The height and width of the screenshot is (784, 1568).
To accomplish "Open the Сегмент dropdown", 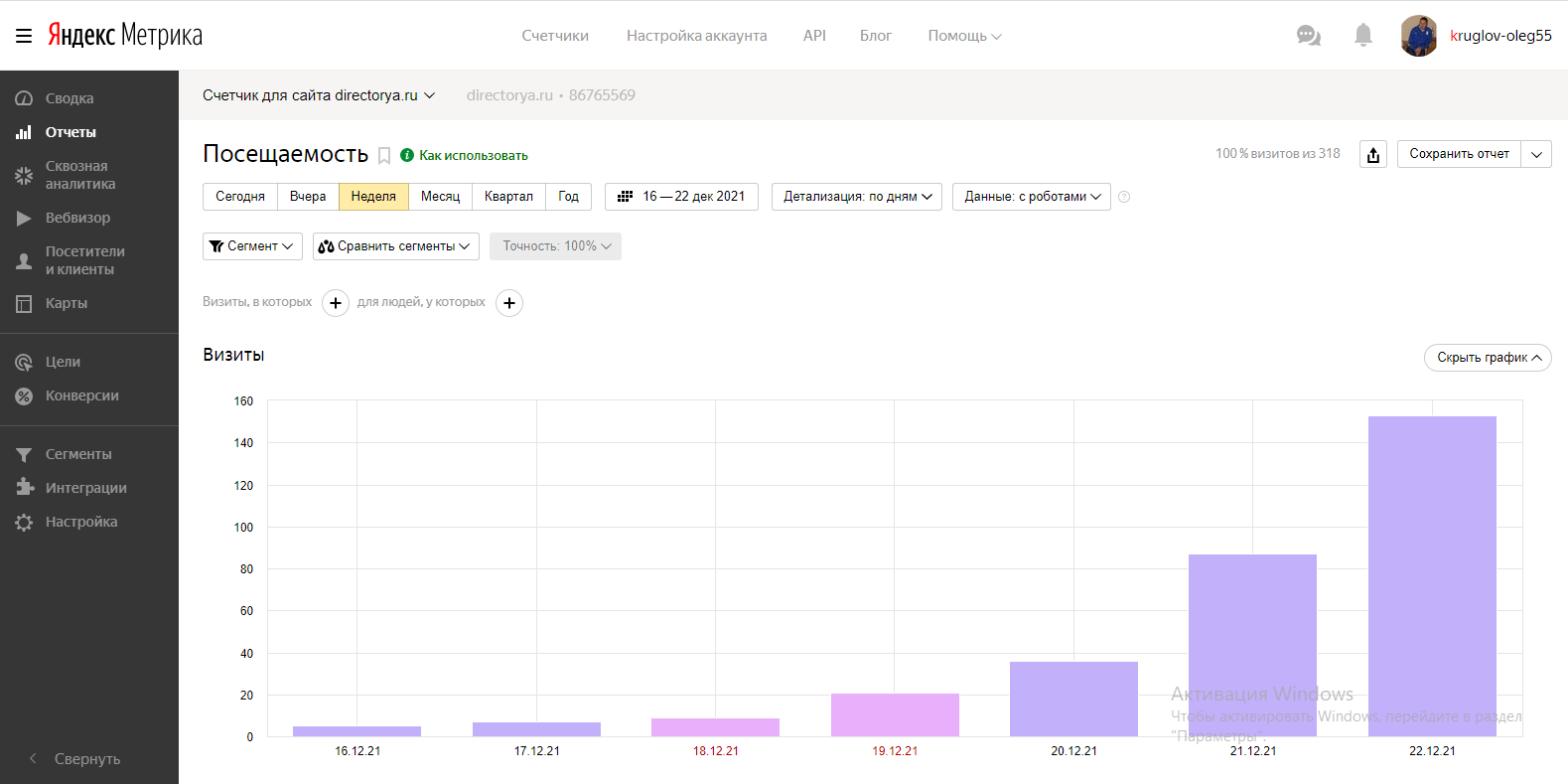I will (252, 246).
